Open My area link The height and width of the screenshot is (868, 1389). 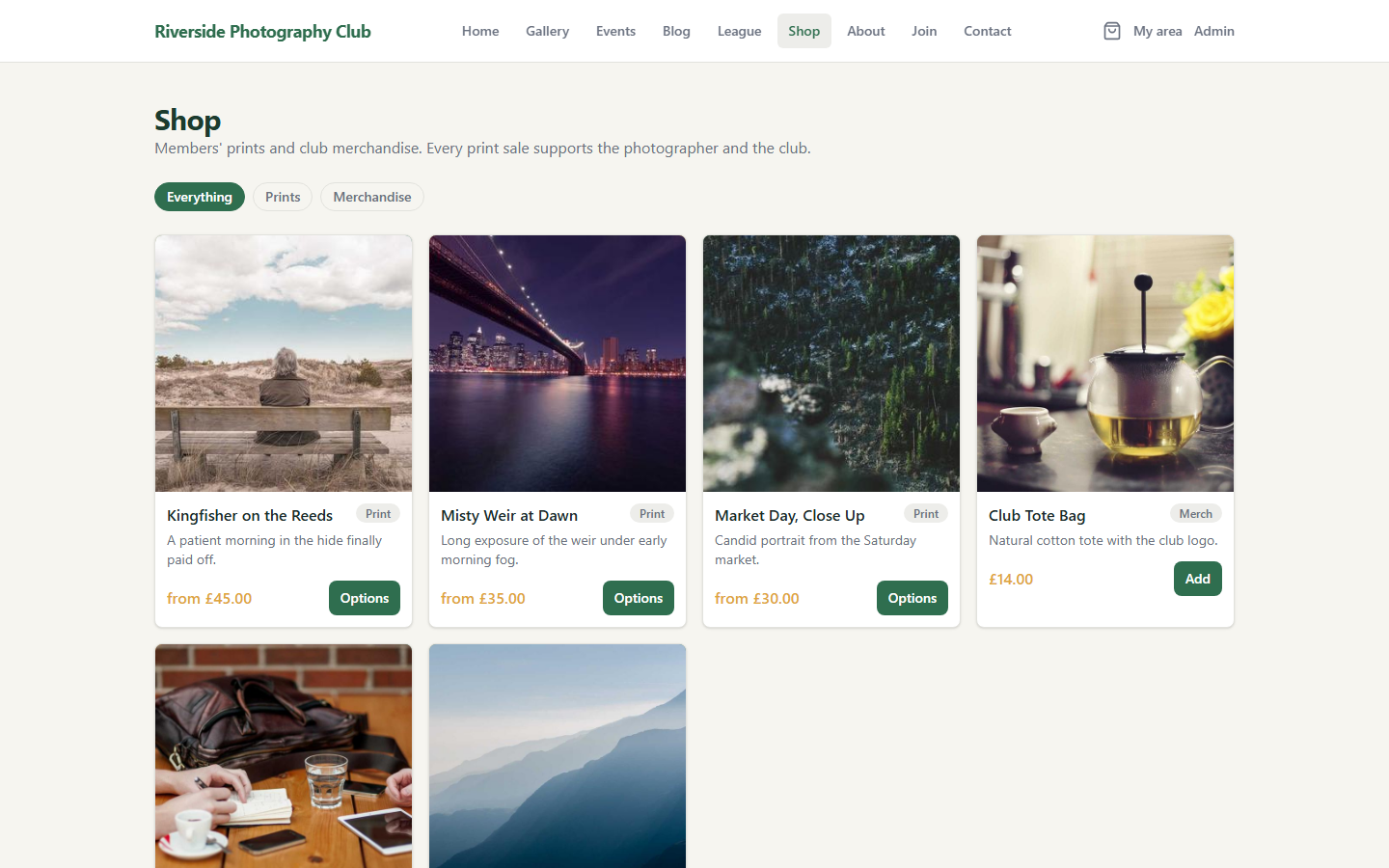pos(1157,31)
